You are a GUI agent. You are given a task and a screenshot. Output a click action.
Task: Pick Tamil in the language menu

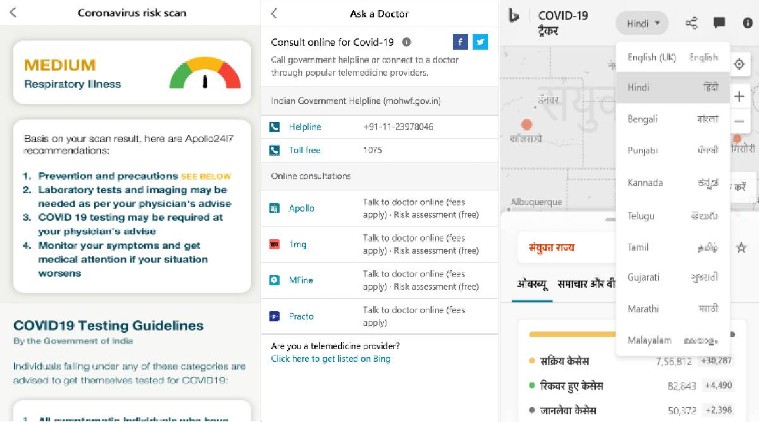[672, 246]
